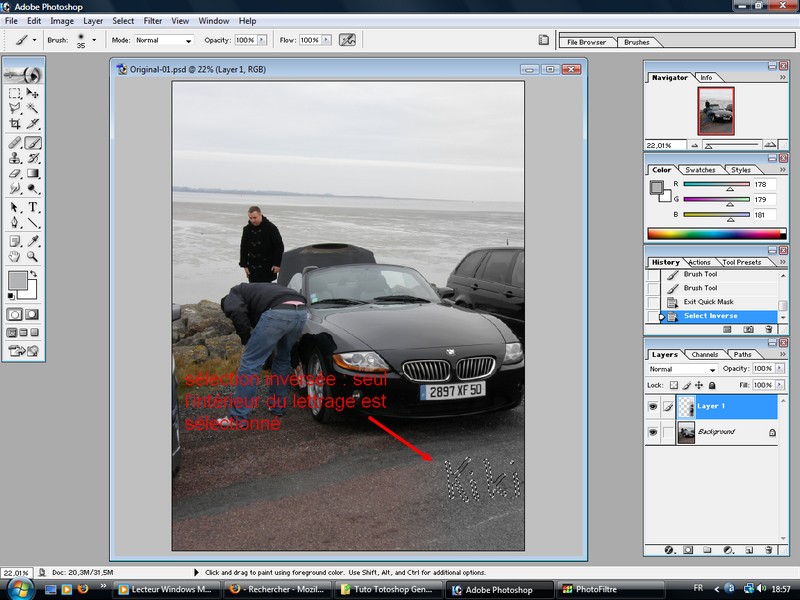The height and width of the screenshot is (600, 800).
Task: Open the Brush preset picker dropdown
Action: 94,40
